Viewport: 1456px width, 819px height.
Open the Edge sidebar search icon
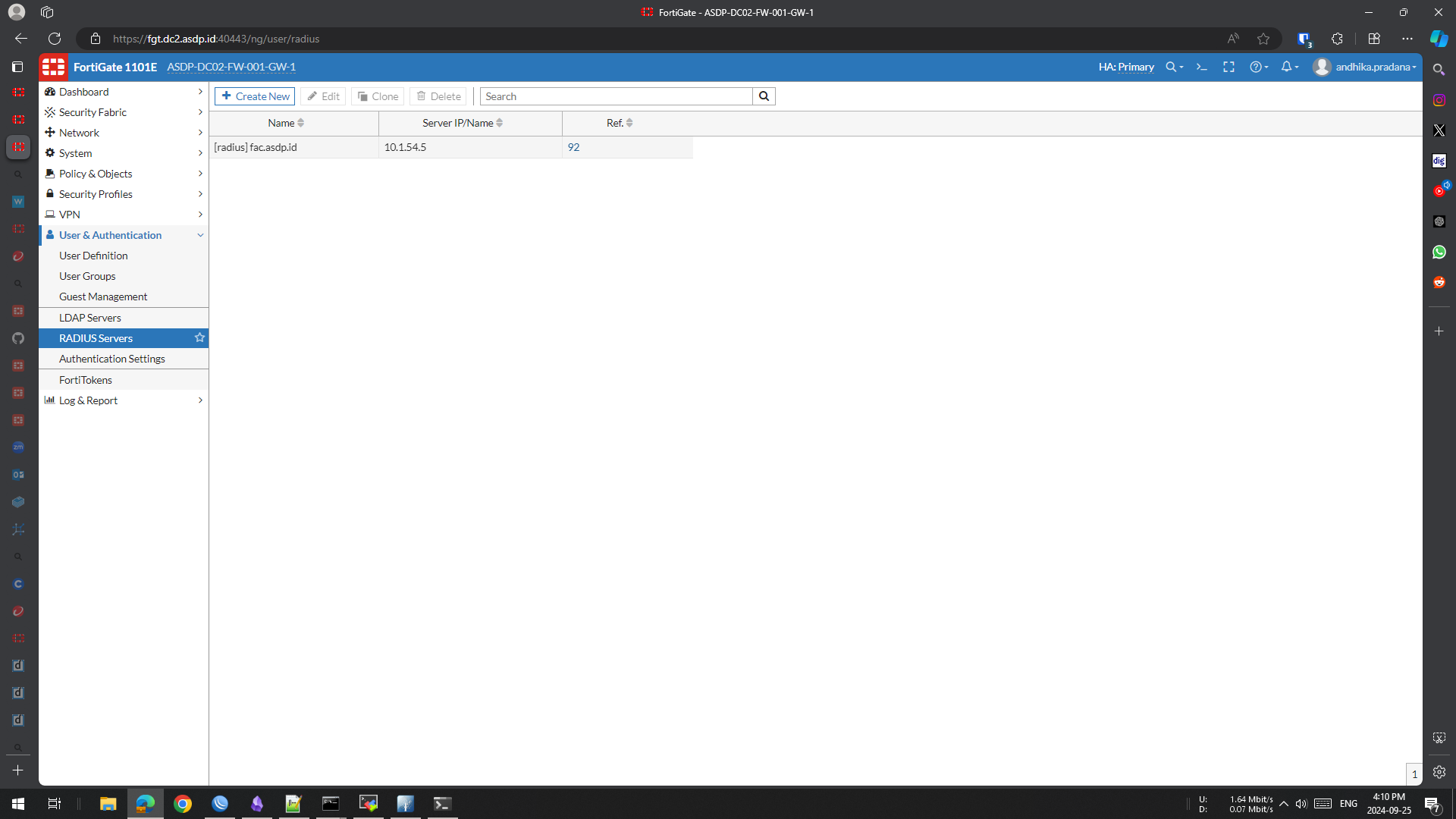[1439, 69]
